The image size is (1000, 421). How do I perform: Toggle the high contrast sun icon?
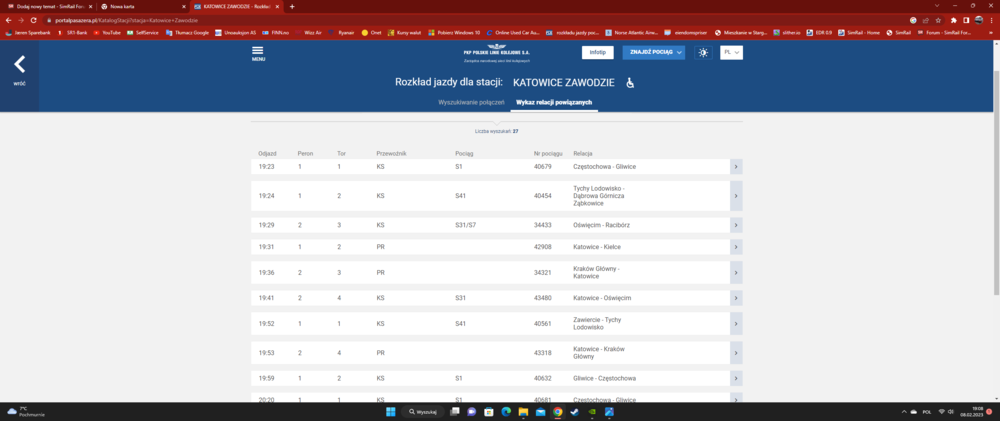[x=703, y=52]
